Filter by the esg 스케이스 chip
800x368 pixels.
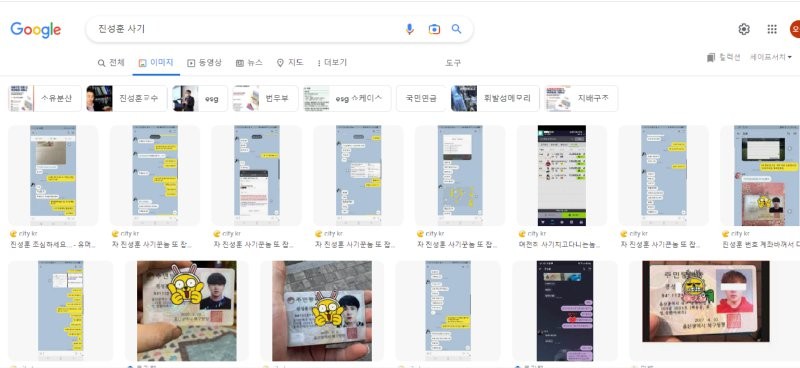click(347, 99)
